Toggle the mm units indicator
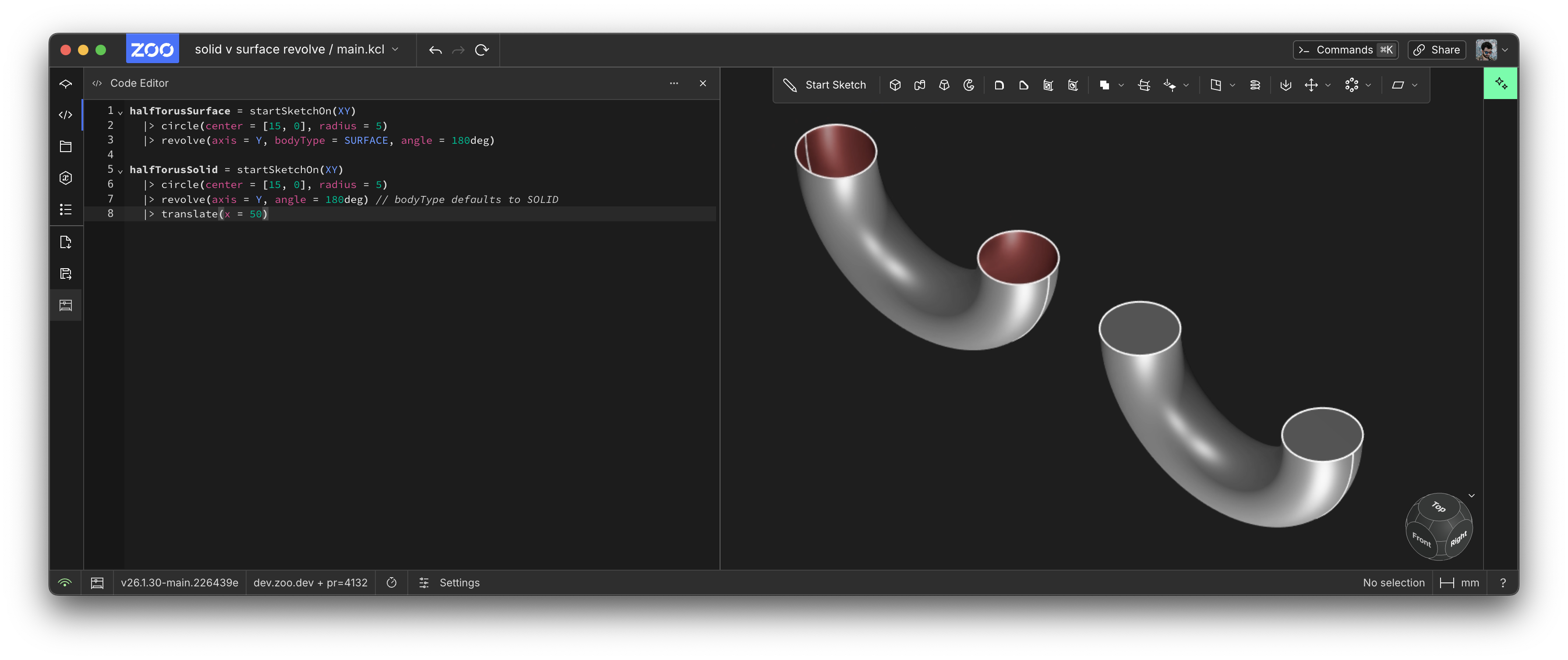 [x=1460, y=583]
